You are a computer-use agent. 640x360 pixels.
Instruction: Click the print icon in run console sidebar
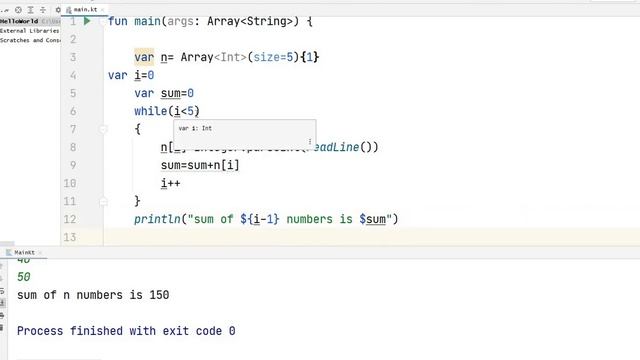(2, 316)
